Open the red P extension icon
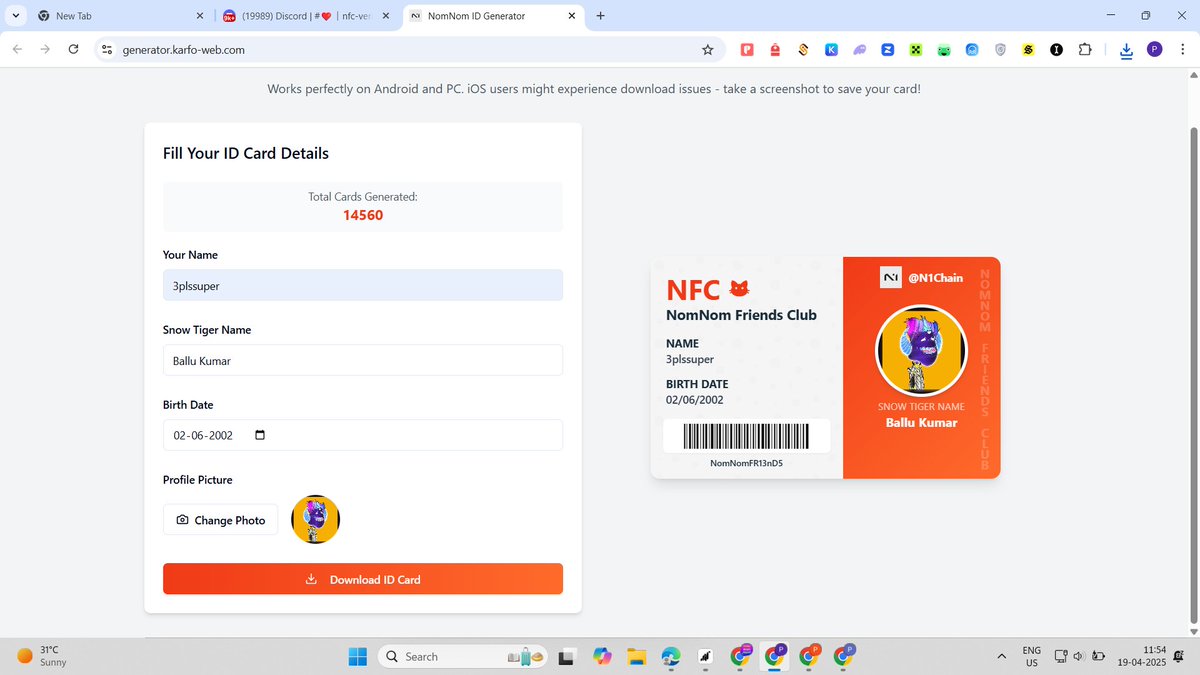1200x675 pixels. 747,49
